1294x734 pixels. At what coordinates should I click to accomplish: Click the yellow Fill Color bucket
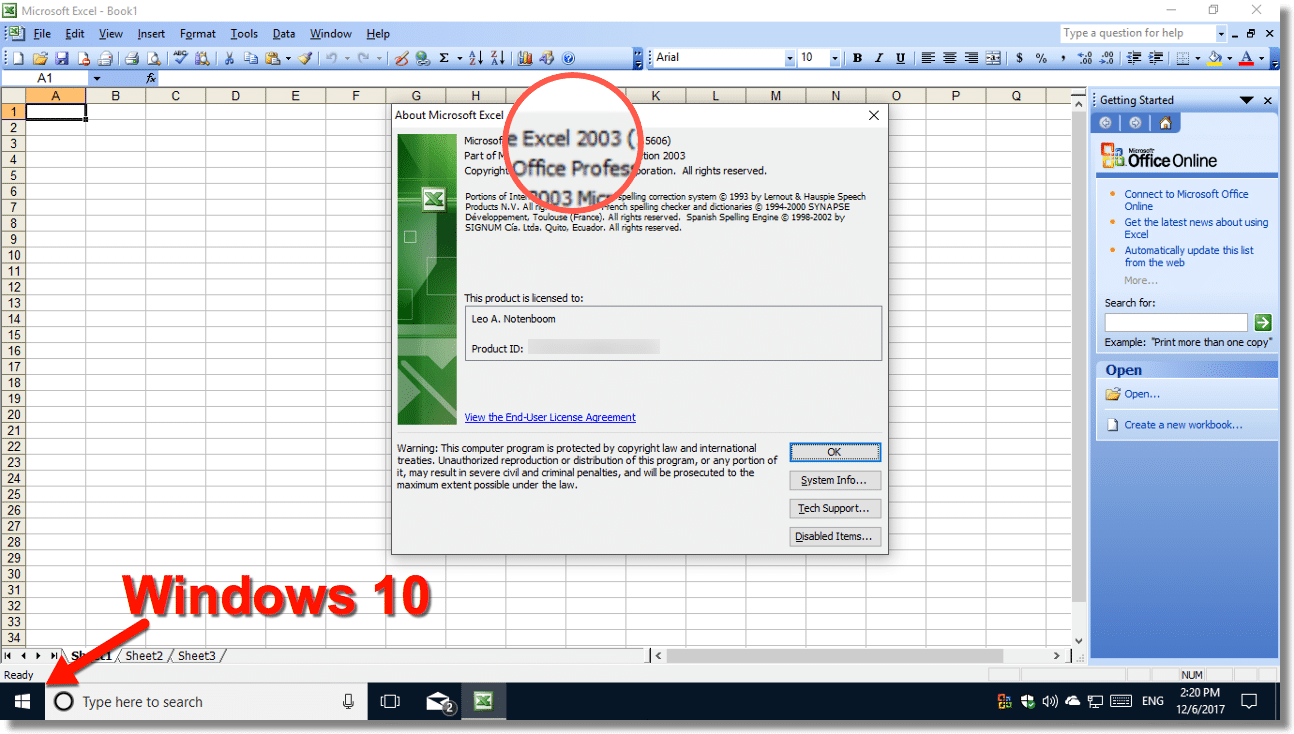pos(1215,58)
